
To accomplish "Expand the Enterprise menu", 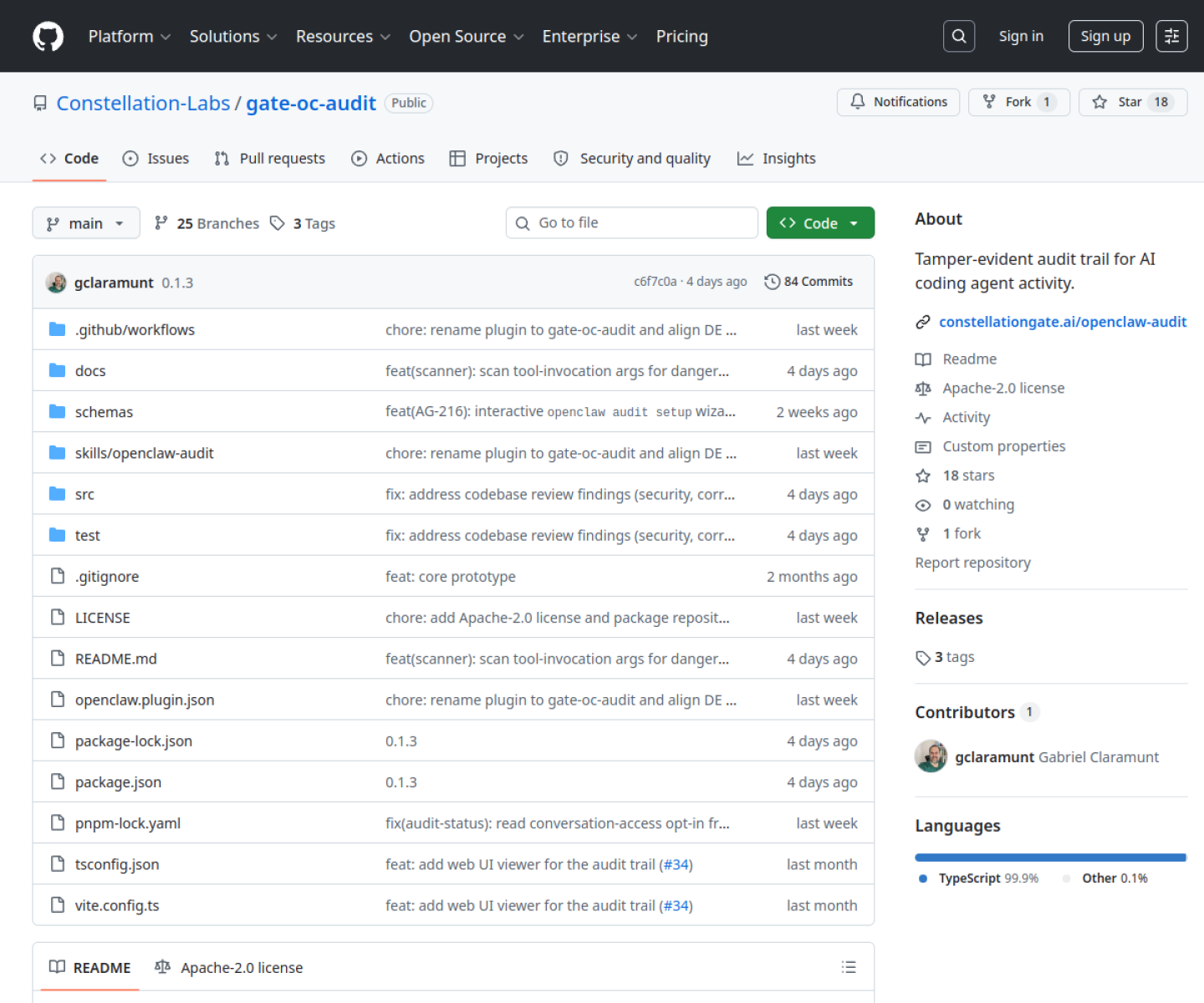I will point(589,37).
